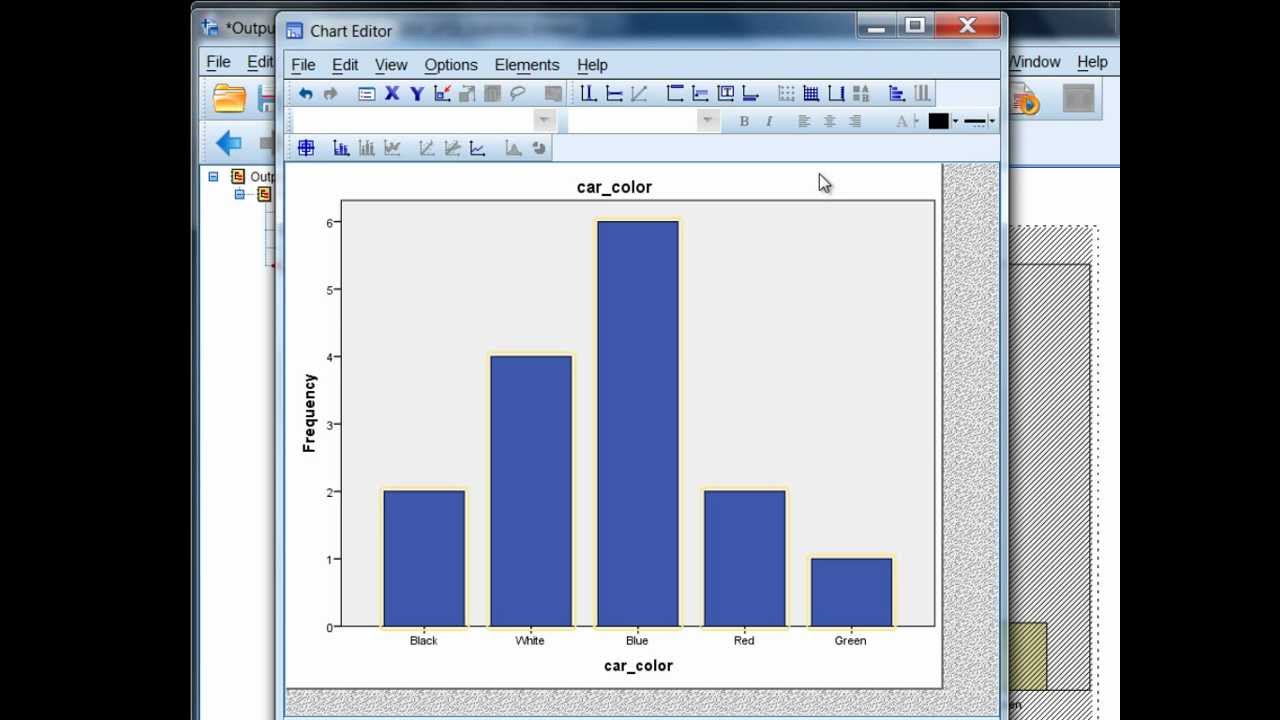Open the font size dropdown
This screenshot has width=1280, height=720.
708,120
